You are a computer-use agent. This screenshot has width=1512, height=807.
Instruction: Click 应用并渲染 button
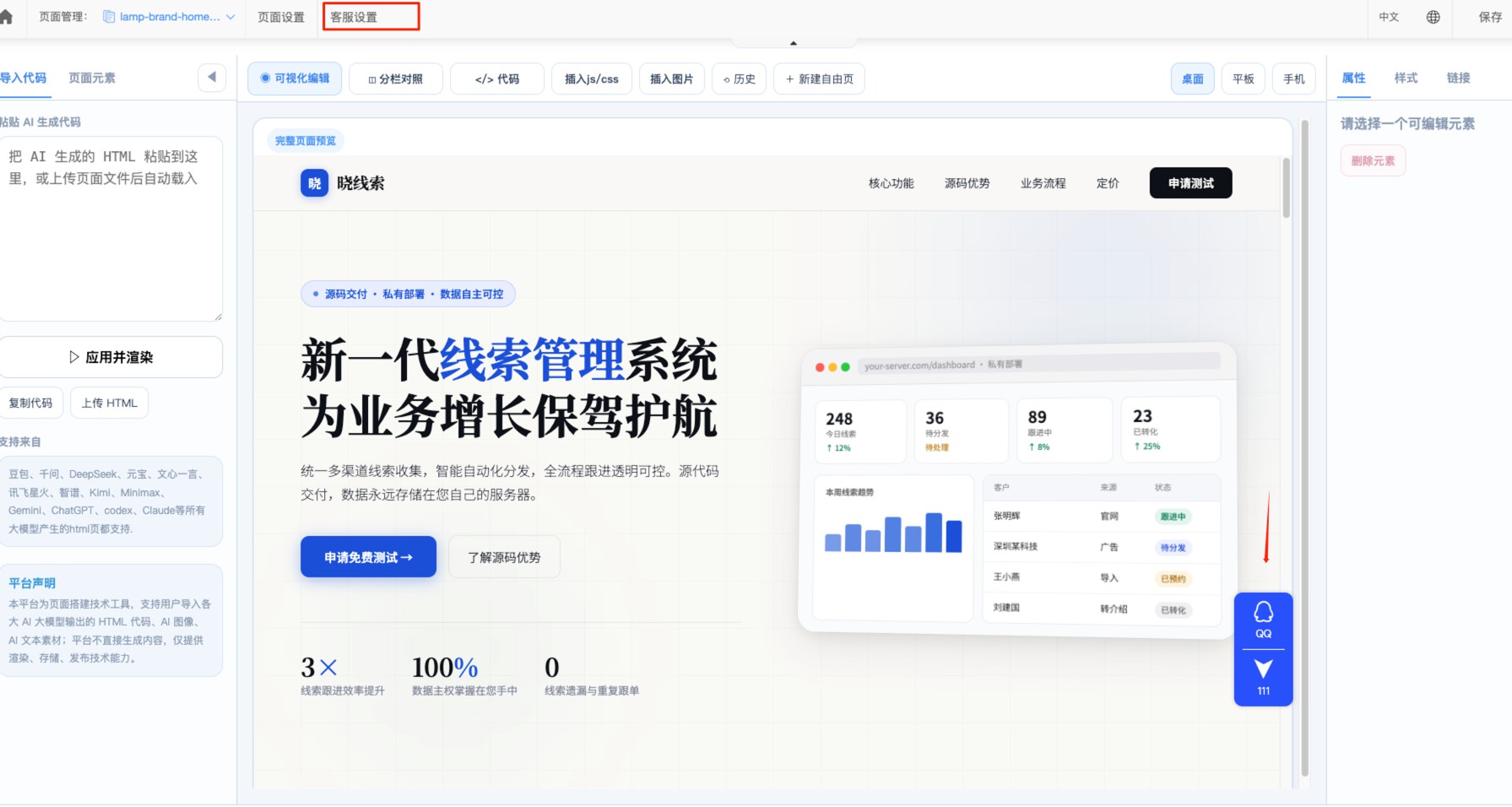111,357
